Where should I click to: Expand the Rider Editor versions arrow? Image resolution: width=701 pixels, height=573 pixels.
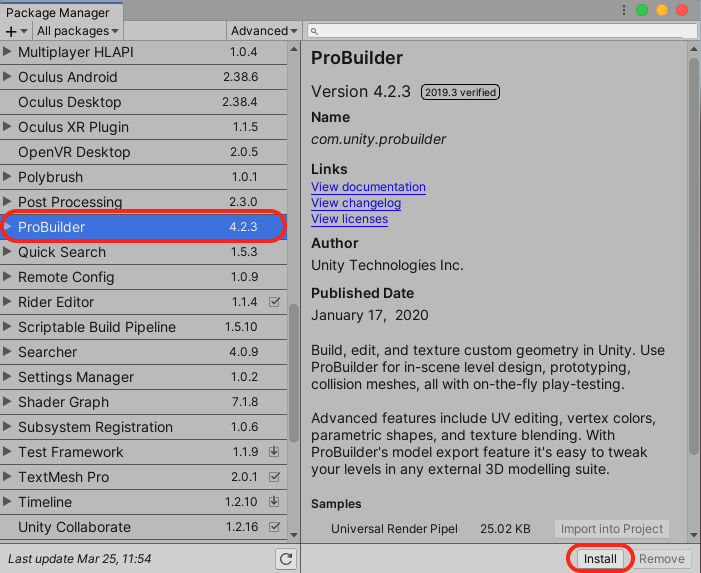coord(7,302)
